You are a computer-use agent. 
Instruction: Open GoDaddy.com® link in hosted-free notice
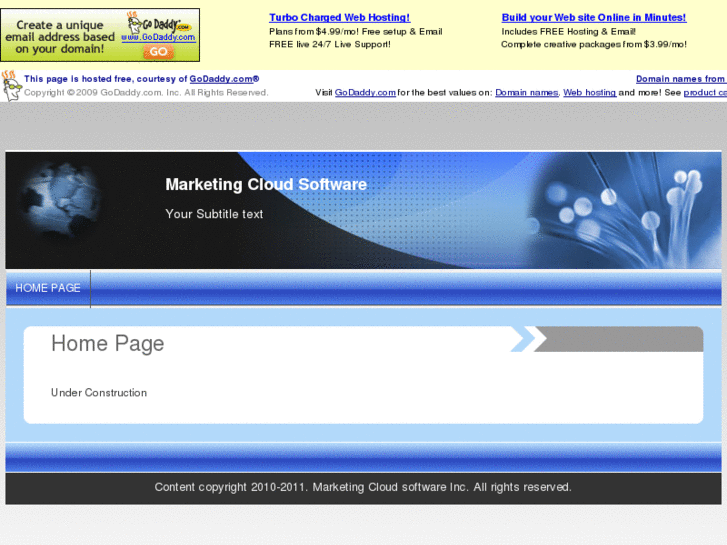pyautogui.click(x=224, y=79)
